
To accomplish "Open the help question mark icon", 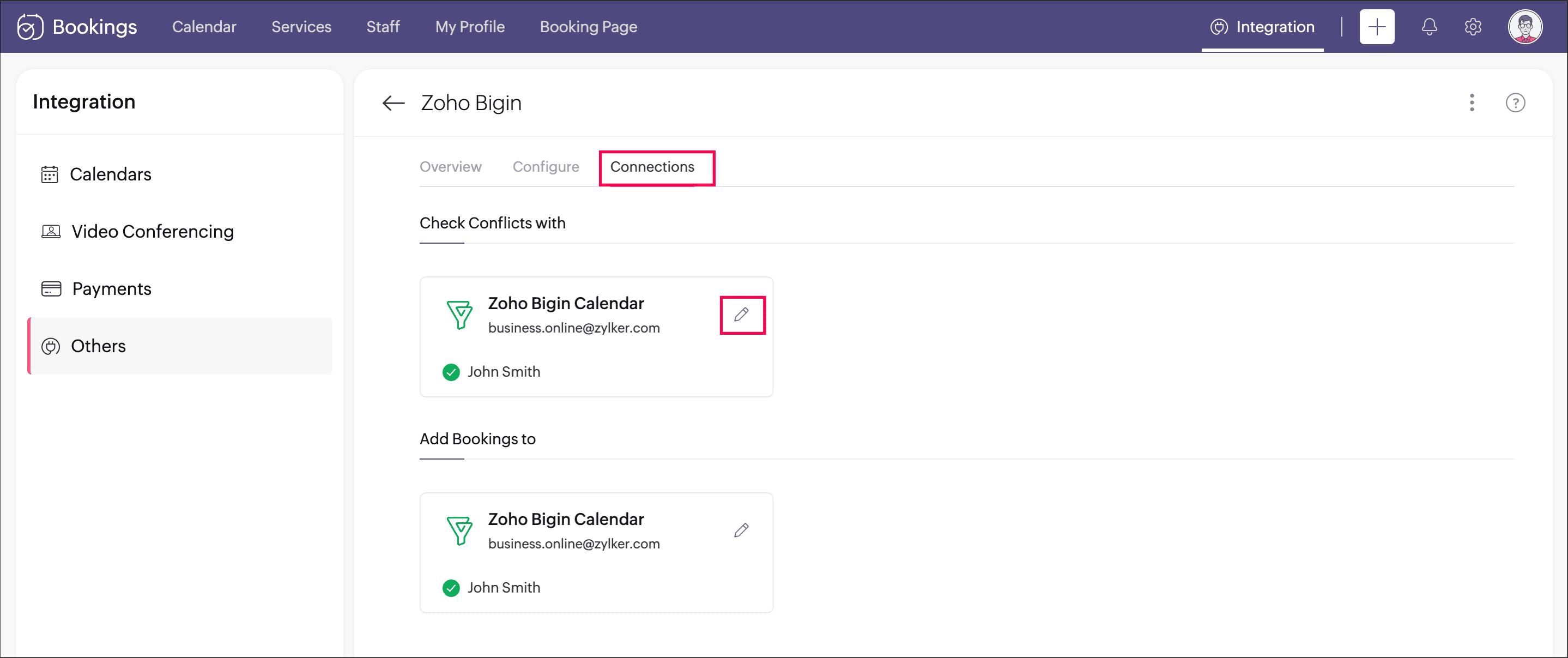I will click(1515, 103).
